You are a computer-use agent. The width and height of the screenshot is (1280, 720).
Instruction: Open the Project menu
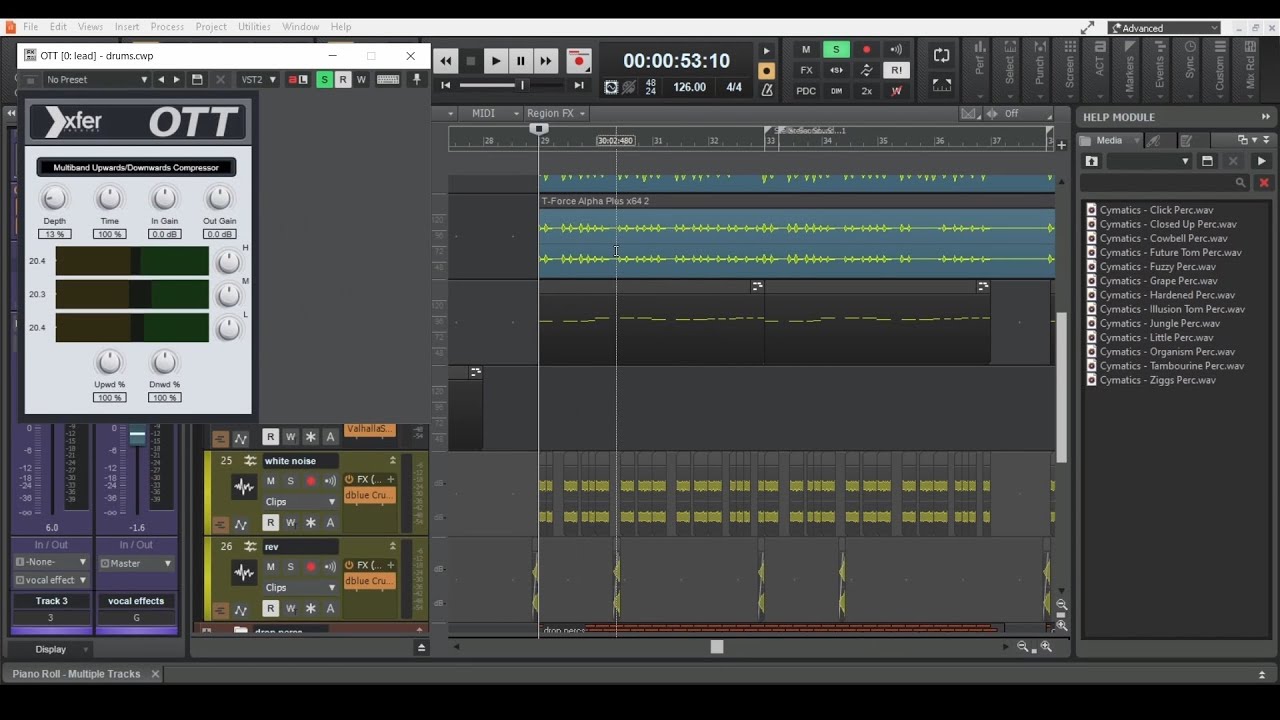point(210,27)
